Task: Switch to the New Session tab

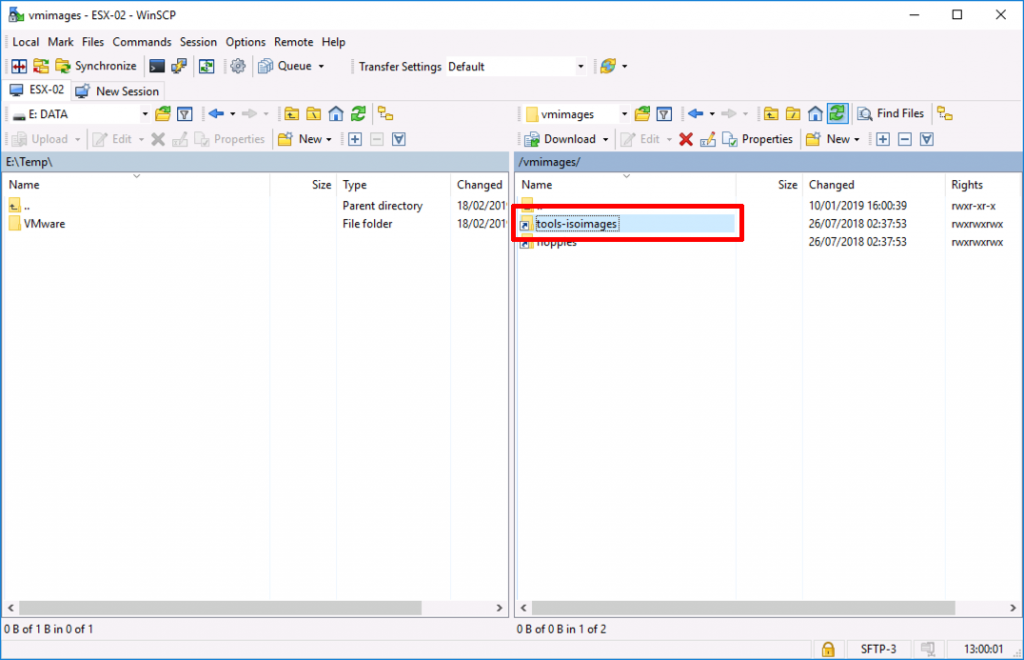Action: (x=117, y=91)
